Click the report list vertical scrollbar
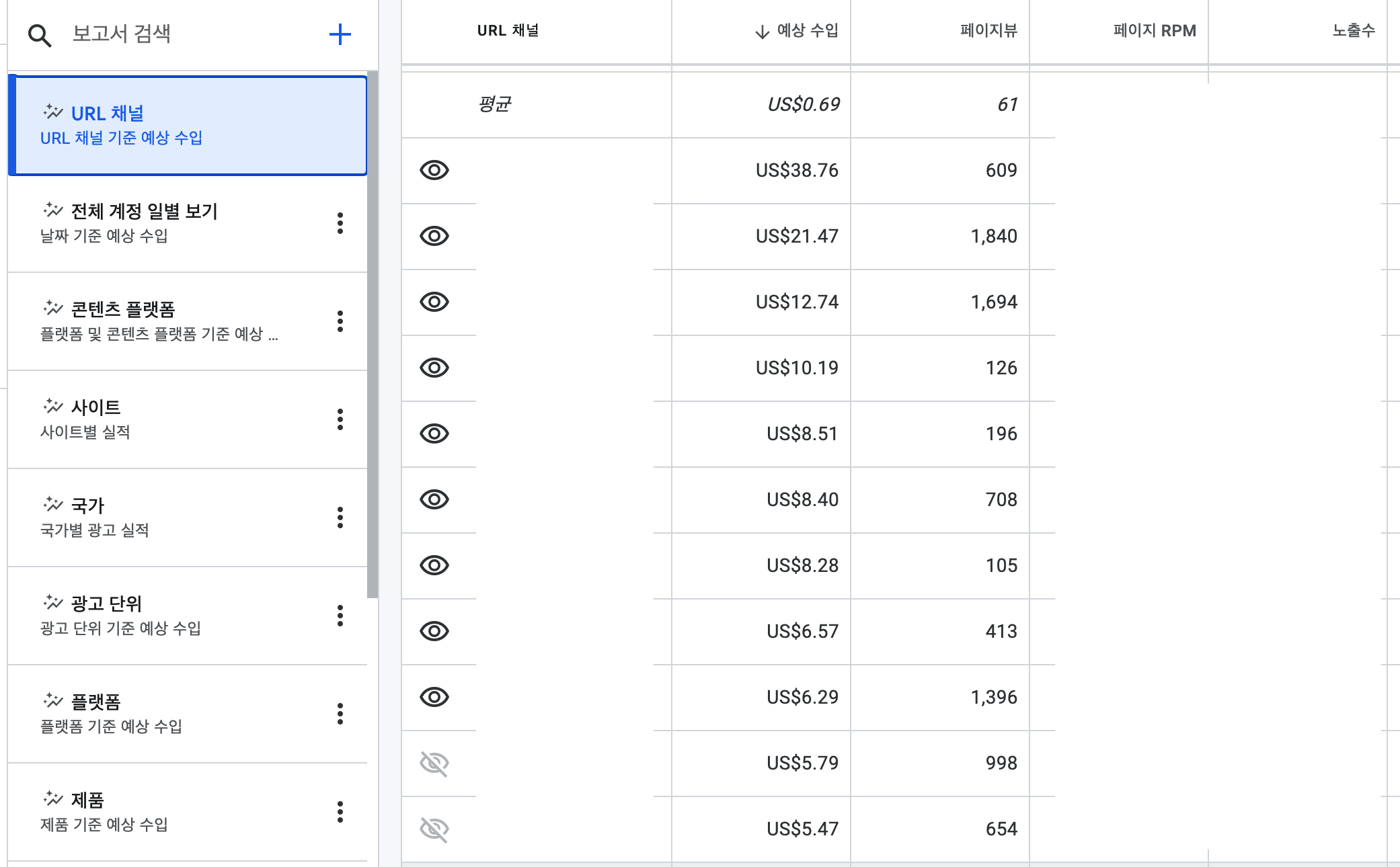 tap(373, 336)
